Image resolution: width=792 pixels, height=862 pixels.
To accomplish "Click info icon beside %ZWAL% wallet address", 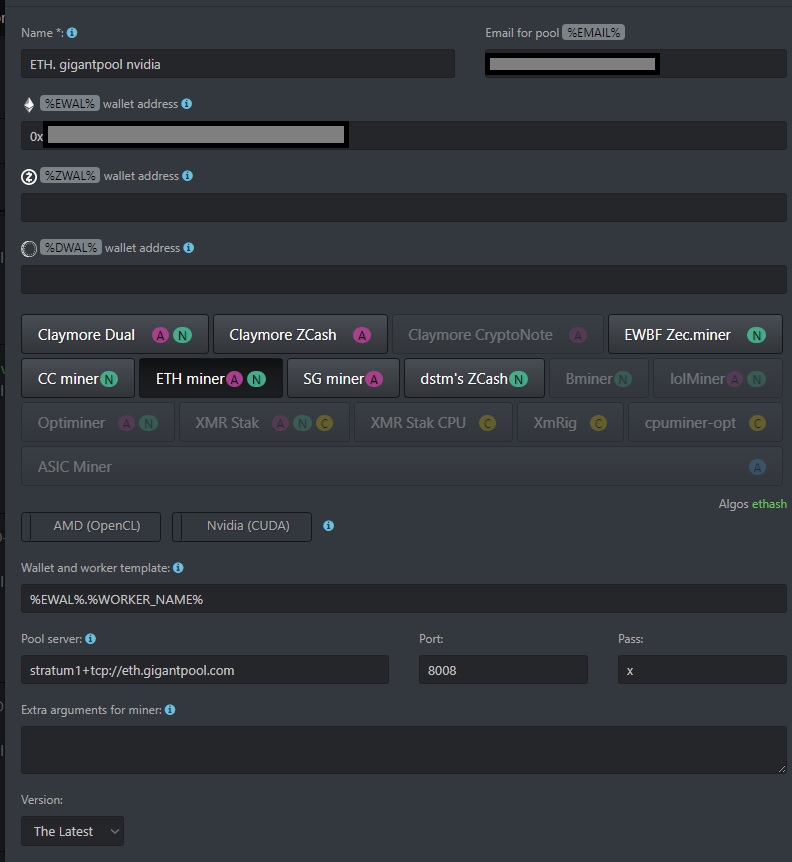I will point(187,176).
